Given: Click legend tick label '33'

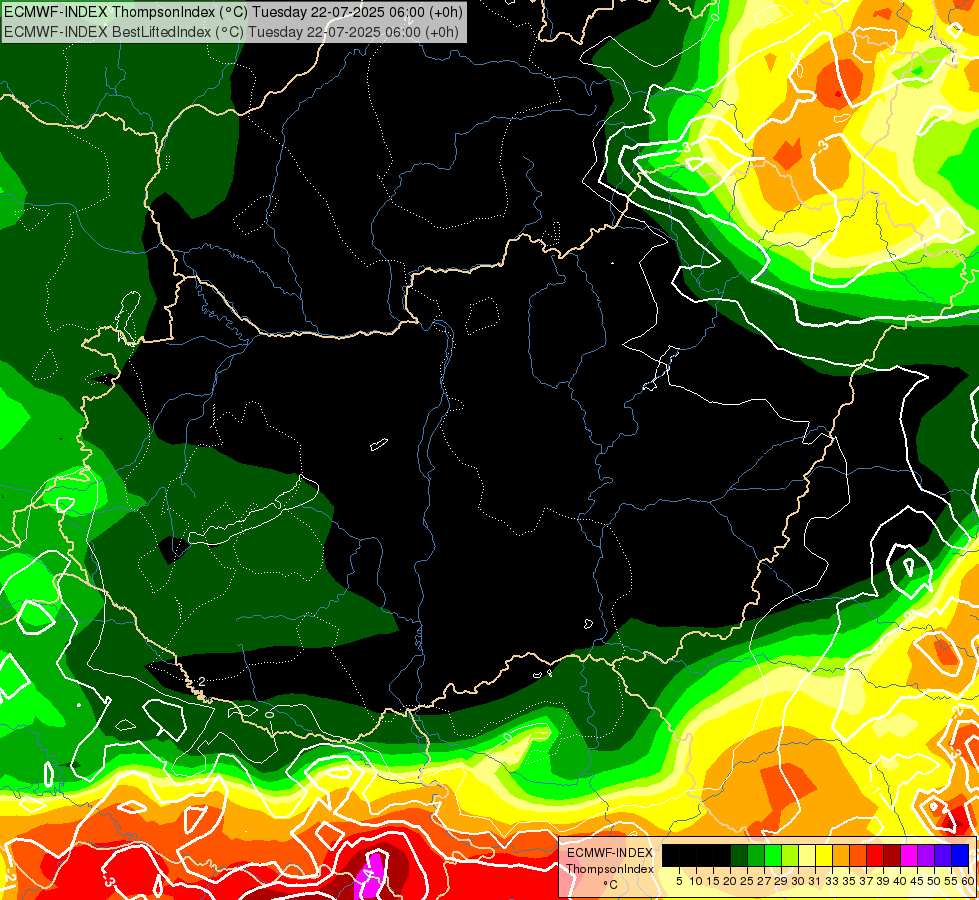Looking at the screenshot, I should click(832, 881).
